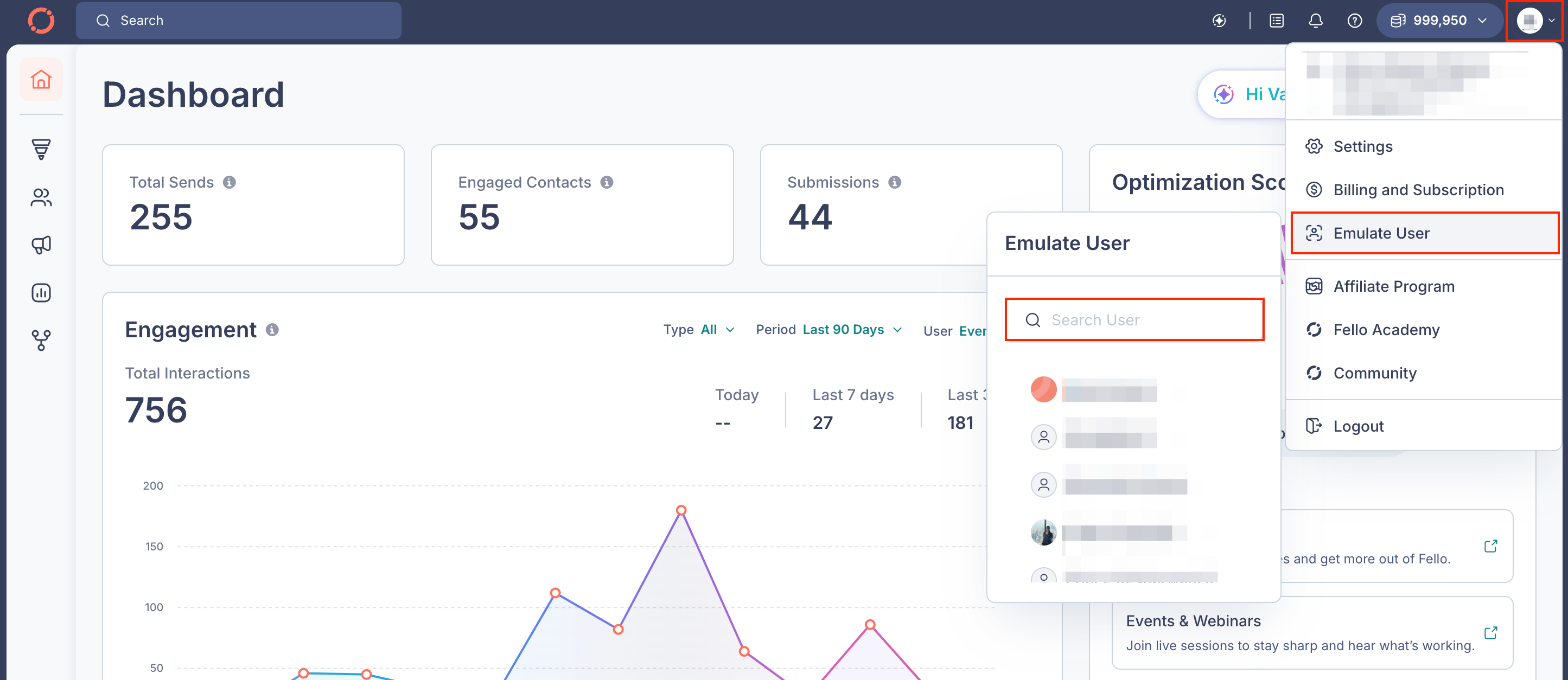Viewport: 1568px width, 680px height.
Task: Open the megaphone Campaigns sidebar icon
Action: point(41,245)
